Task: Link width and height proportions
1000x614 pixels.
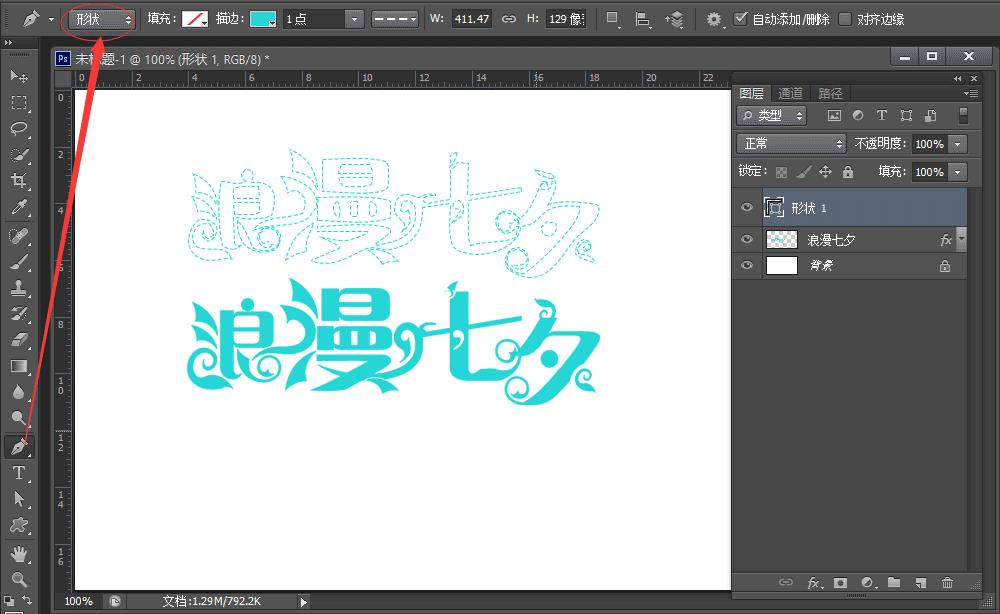Action: (508, 18)
